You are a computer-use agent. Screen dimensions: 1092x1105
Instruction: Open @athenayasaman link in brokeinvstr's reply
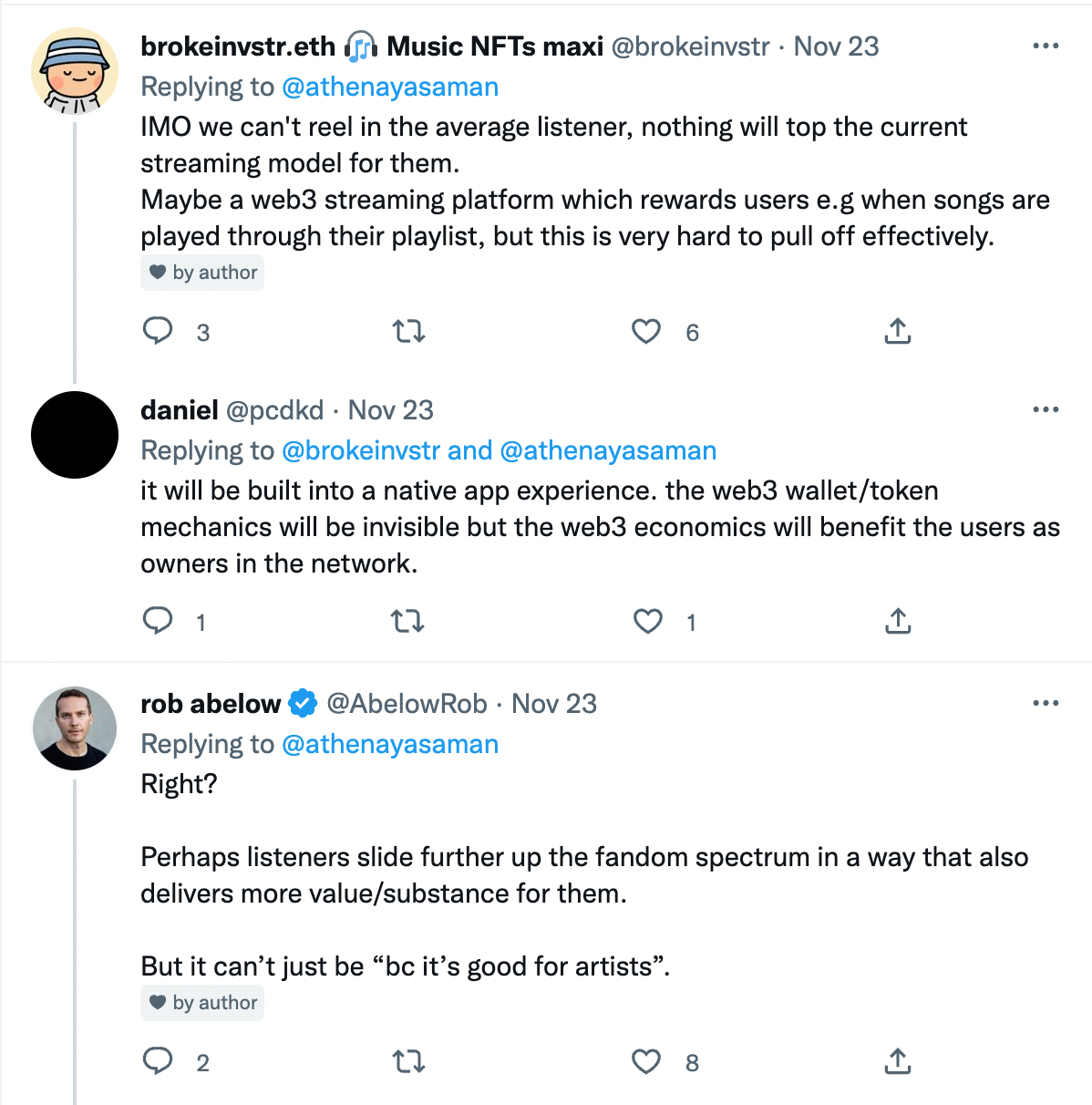(390, 87)
